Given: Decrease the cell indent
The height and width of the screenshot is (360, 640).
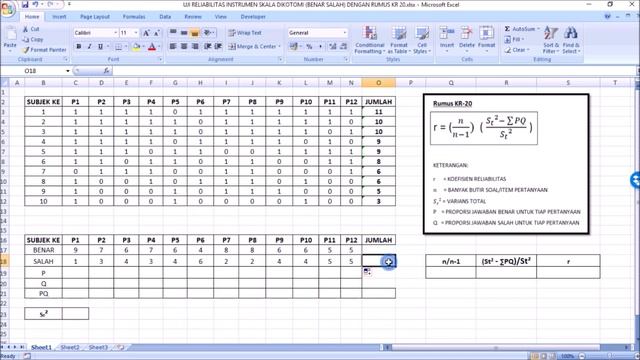Looking at the screenshot, I should pyautogui.click(x=208, y=47).
